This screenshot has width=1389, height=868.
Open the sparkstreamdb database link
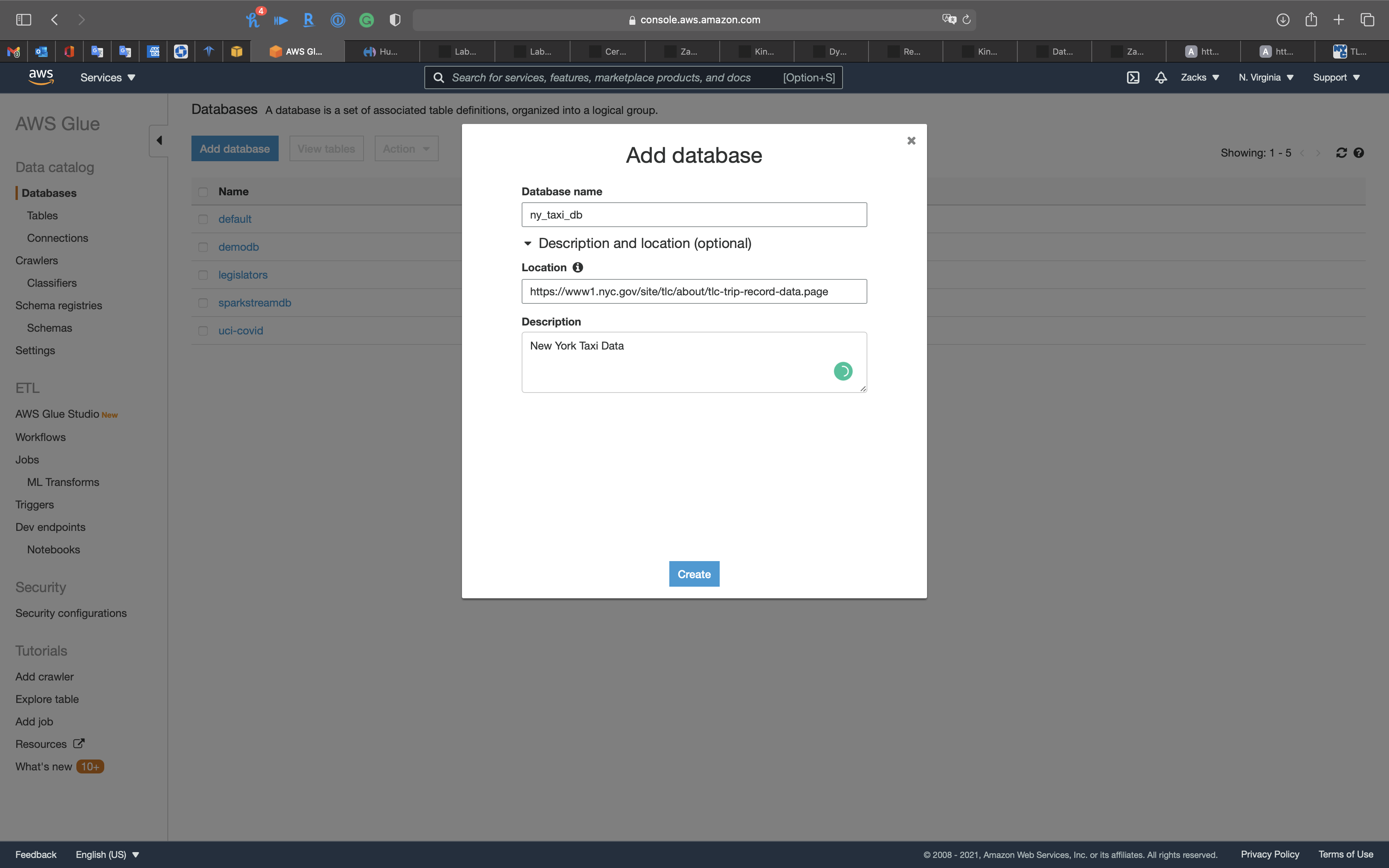click(254, 303)
